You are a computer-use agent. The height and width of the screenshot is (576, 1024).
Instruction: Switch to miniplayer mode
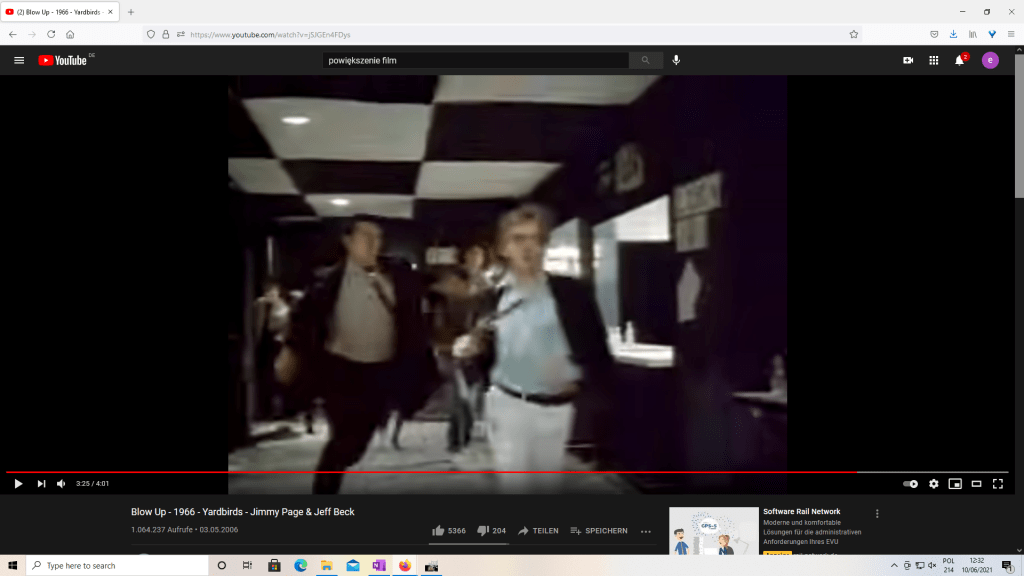[955, 484]
